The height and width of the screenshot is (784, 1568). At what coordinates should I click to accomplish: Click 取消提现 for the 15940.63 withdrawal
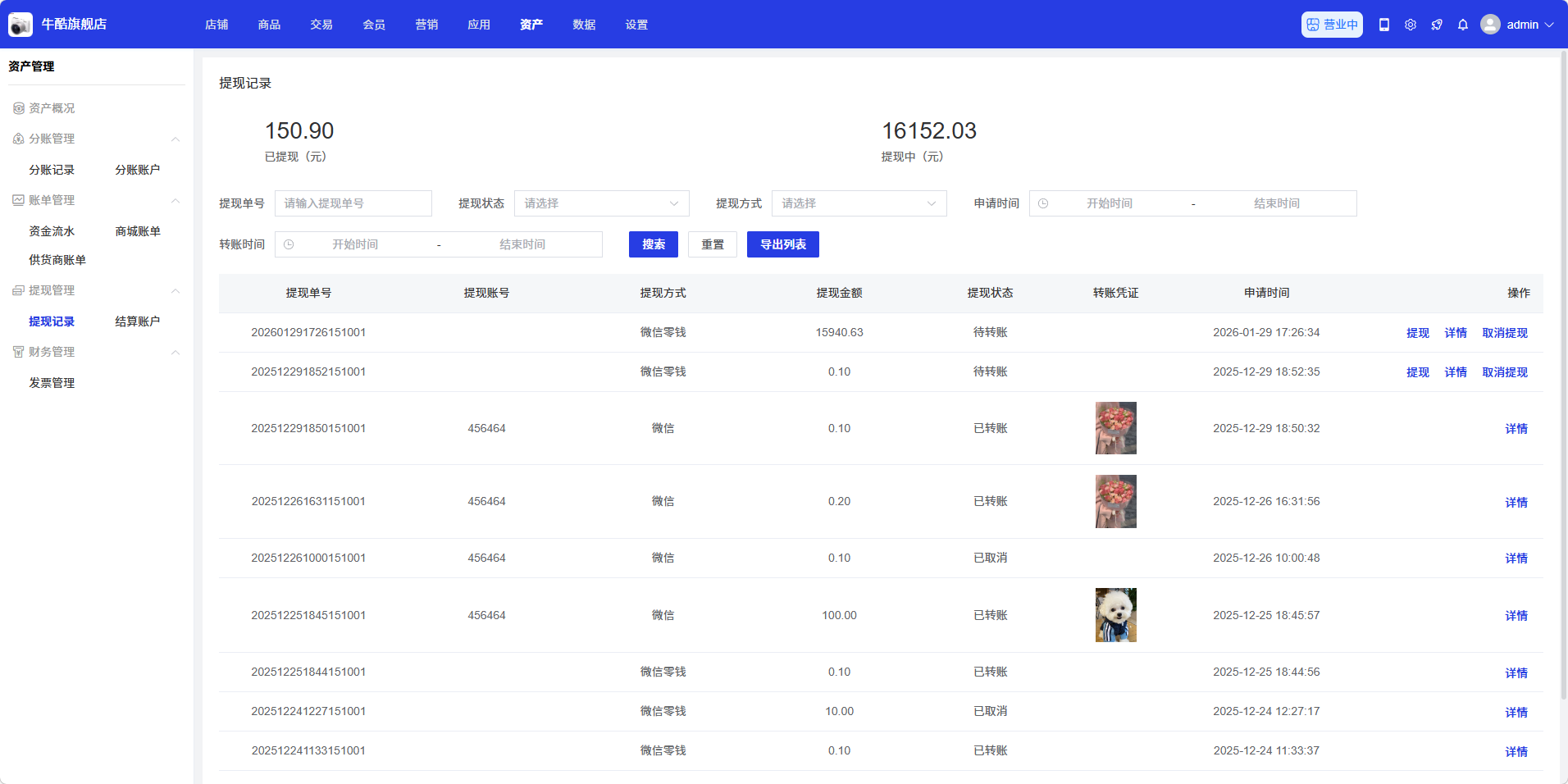tap(1504, 333)
